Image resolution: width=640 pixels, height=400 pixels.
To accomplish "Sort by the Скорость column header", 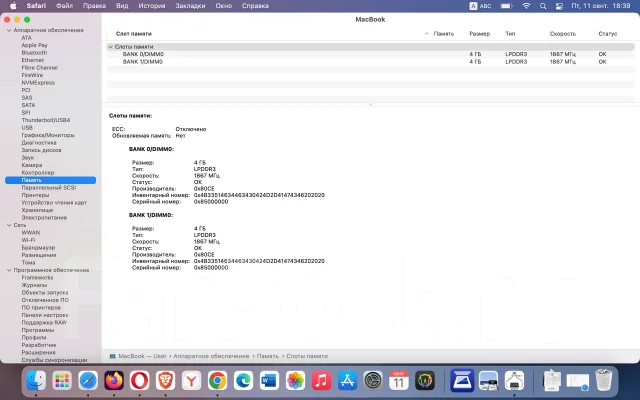I will (x=563, y=34).
